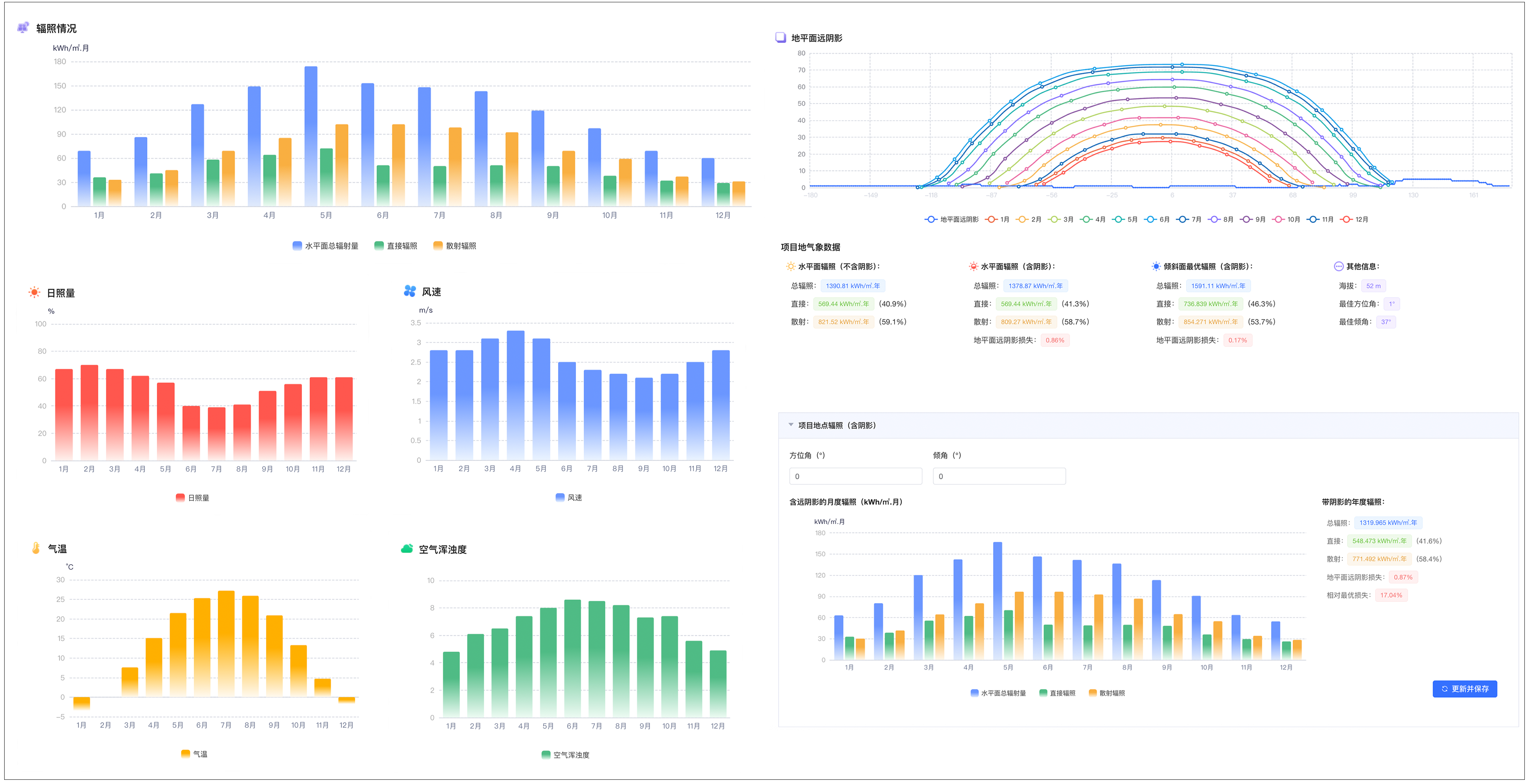Click the sun icon beside 日照量
This screenshot has height=784, width=1529.
(34, 292)
